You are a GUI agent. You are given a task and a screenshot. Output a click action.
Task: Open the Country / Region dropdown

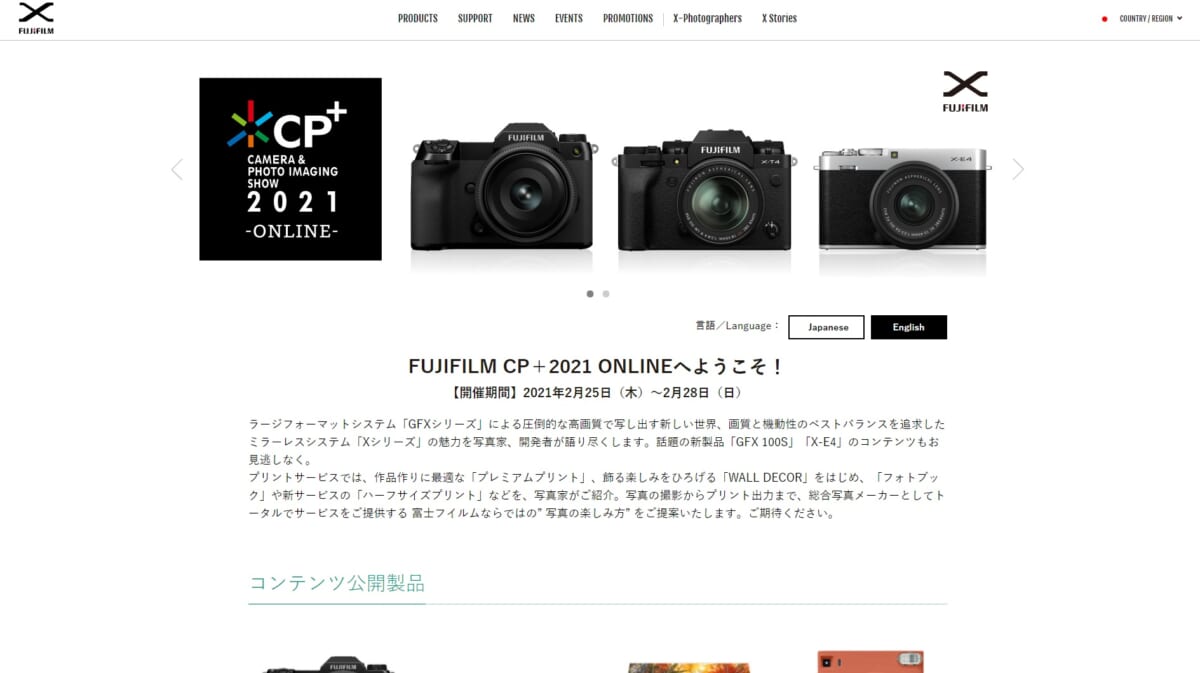(1150, 19)
